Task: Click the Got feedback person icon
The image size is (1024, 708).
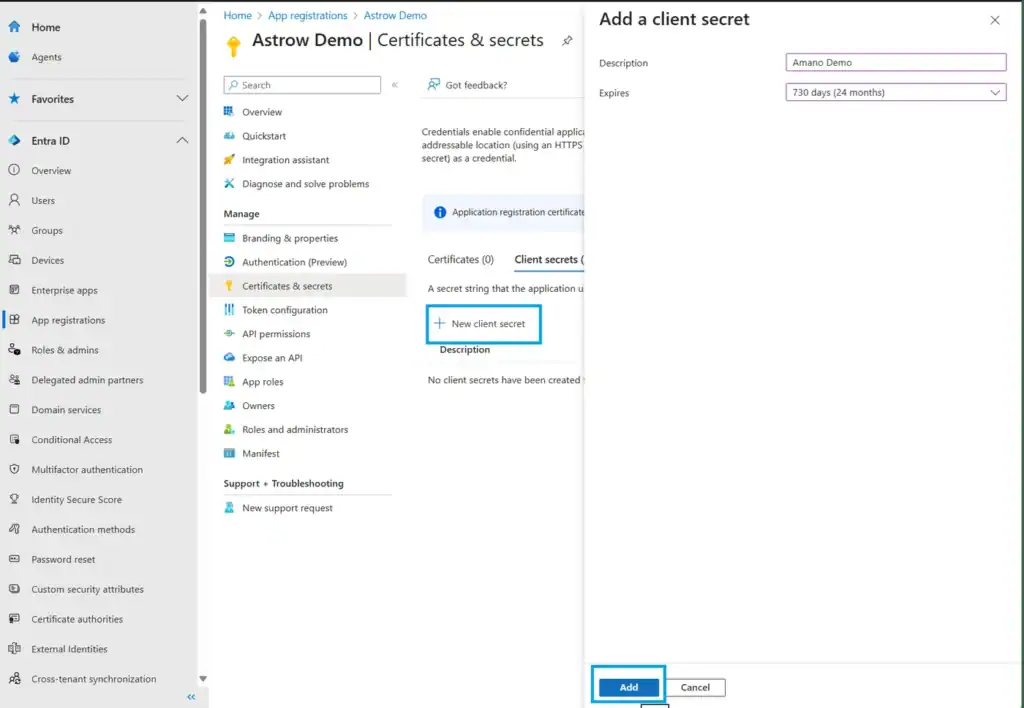Action: 434,84
